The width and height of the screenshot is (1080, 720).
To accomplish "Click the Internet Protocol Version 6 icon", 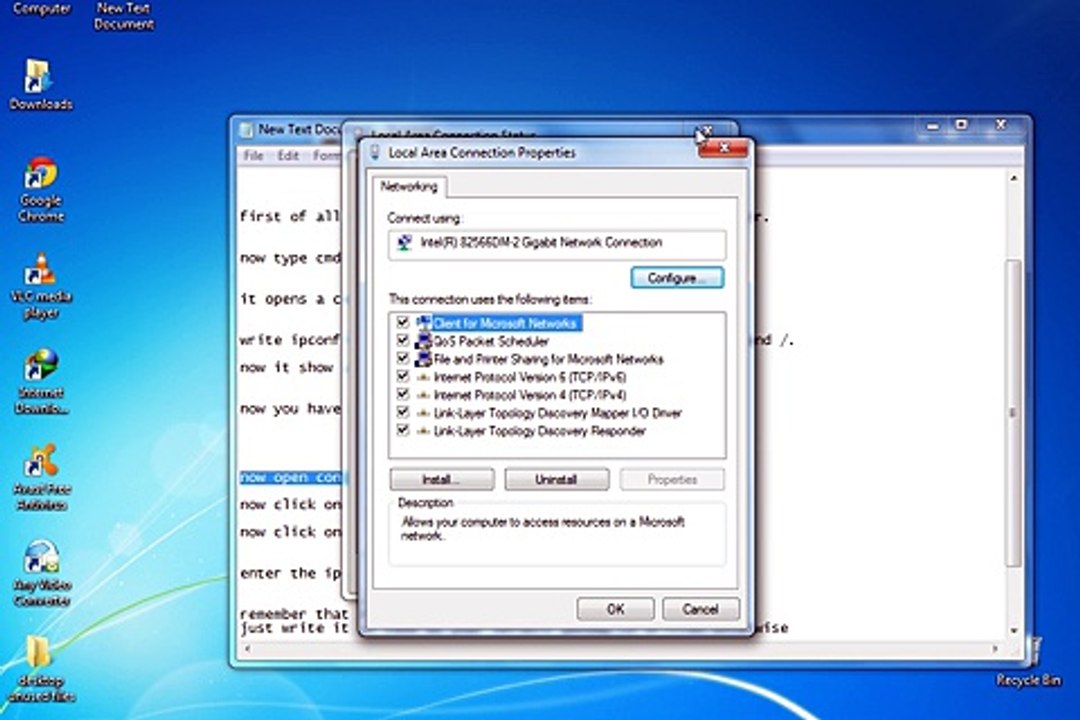I will [x=423, y=377].
